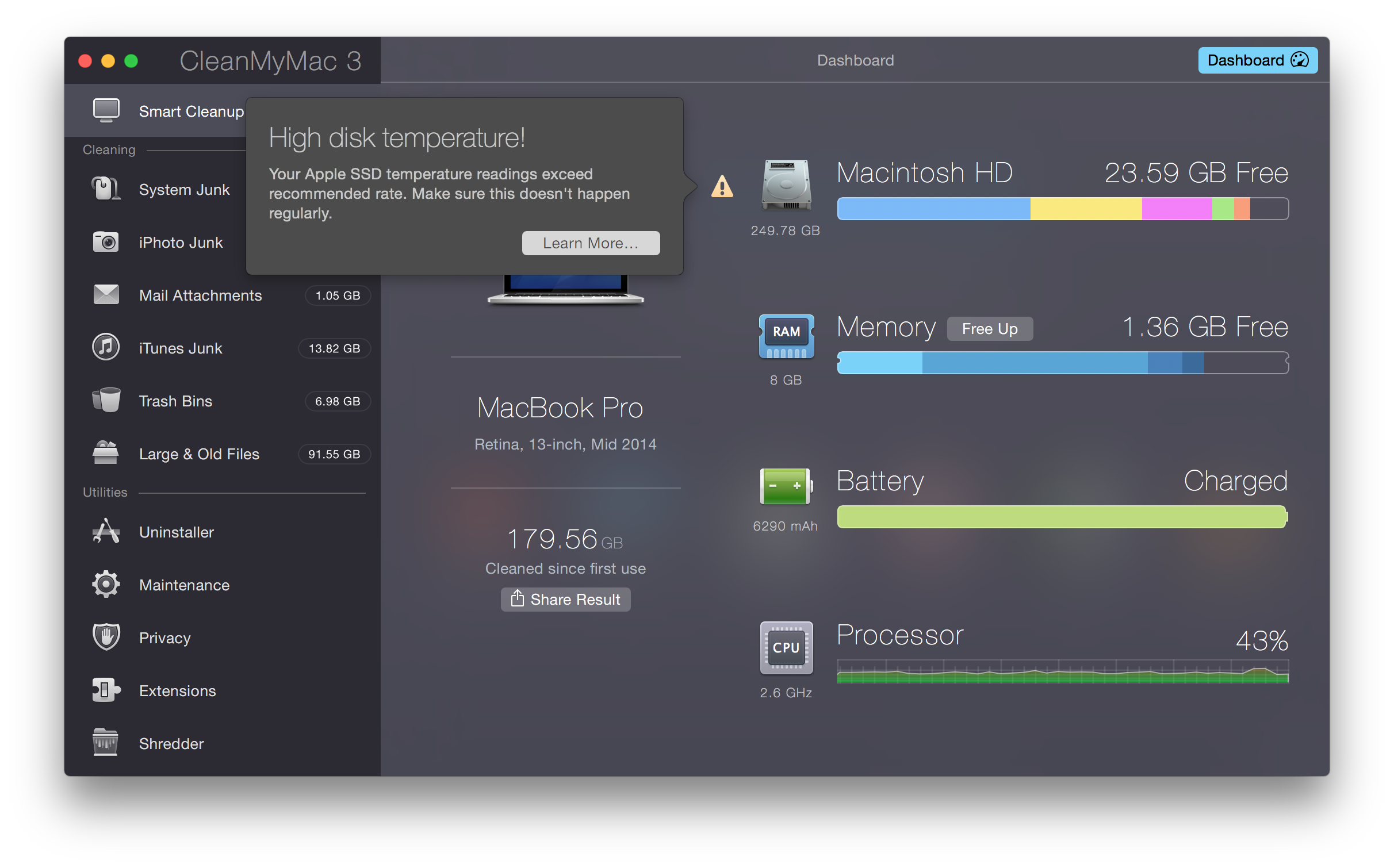The image size is (1394, 868).
Task: Free up memory with the Free Up button
Action: [x=989, y=328]
